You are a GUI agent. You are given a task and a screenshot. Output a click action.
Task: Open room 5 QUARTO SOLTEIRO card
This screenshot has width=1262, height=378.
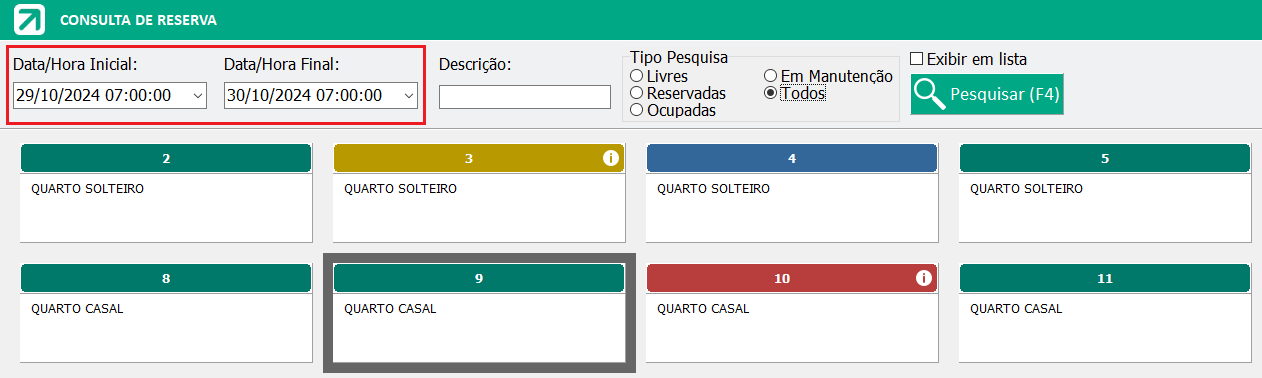(x=1105, y=193)
